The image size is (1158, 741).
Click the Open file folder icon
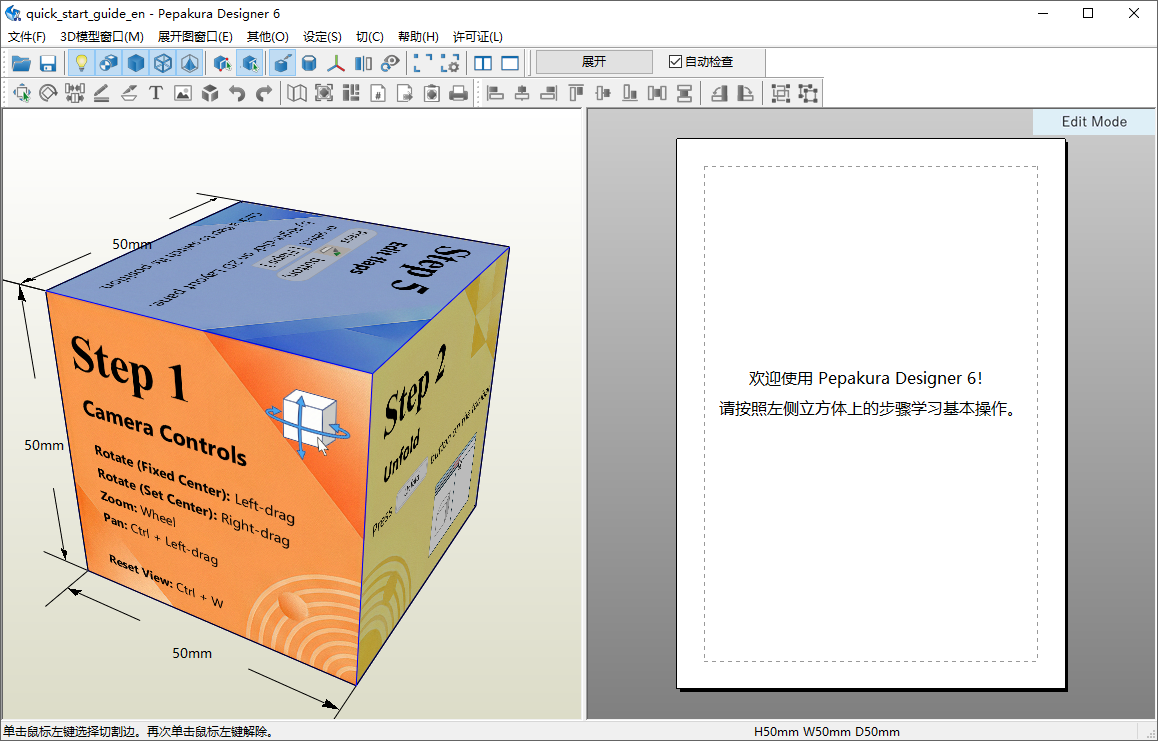21,62
